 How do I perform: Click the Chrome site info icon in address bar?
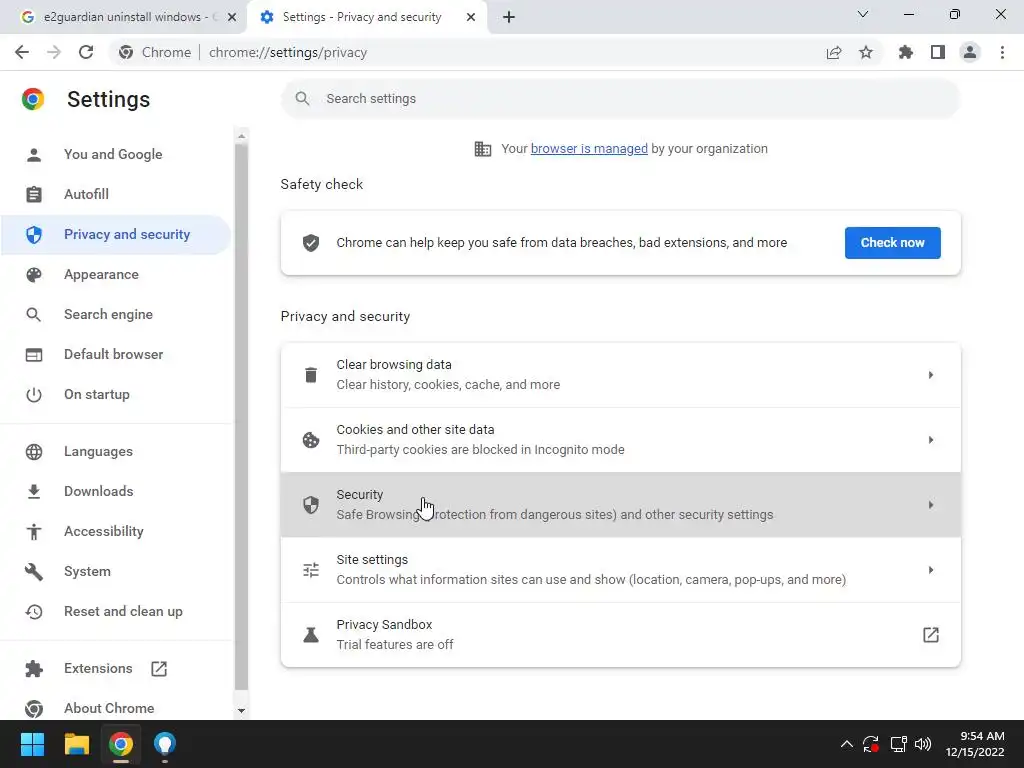[x=126, y=52]
